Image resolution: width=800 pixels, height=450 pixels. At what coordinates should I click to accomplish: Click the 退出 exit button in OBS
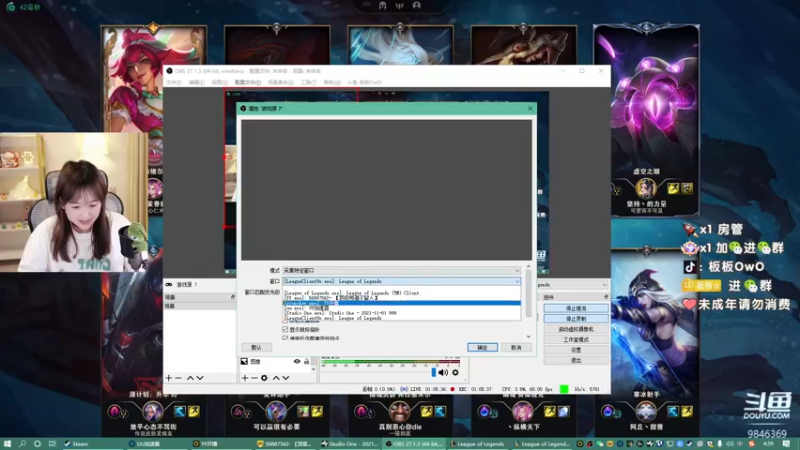click(576, 360)
